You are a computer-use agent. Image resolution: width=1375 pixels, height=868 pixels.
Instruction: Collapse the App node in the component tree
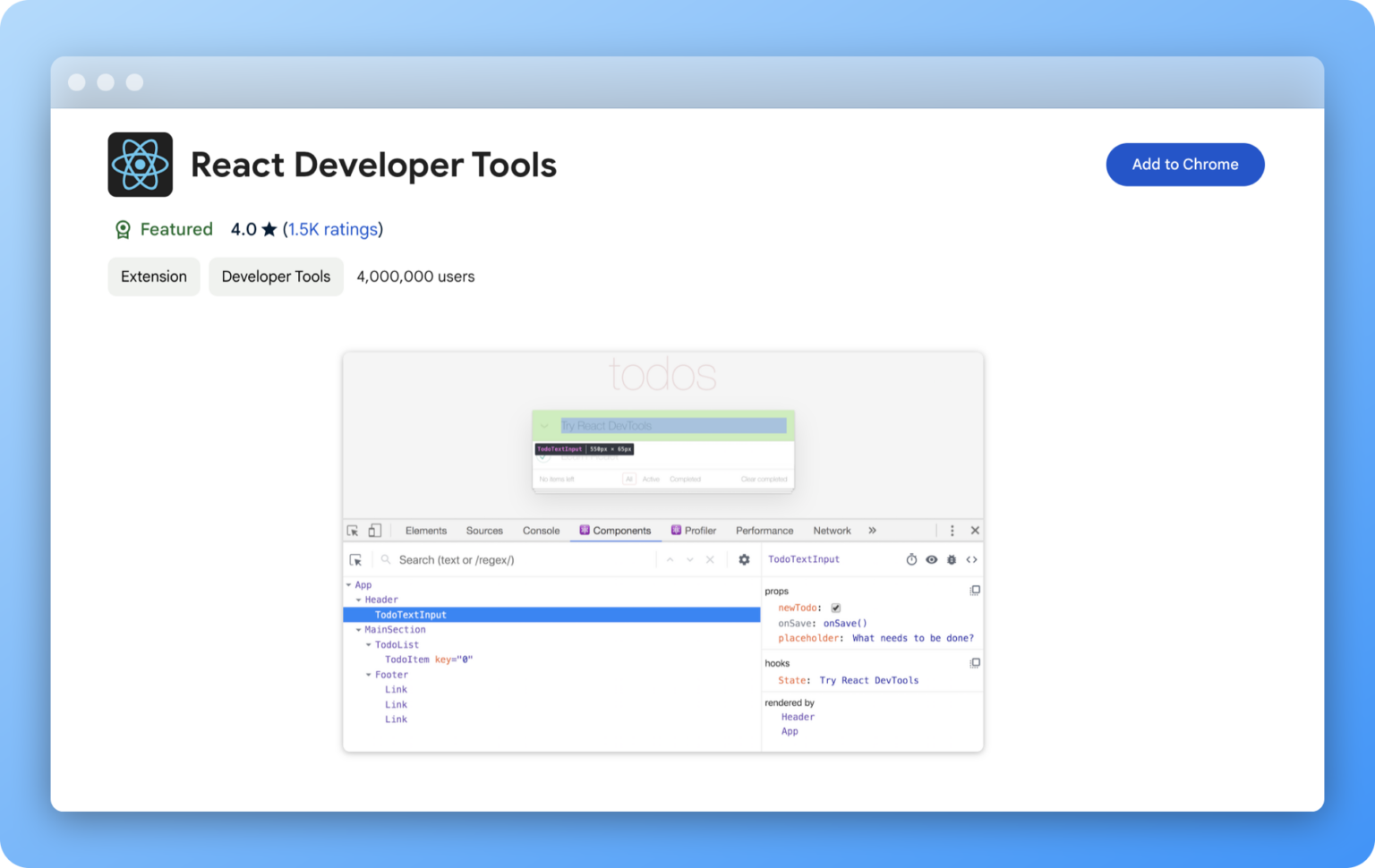click(x=350, y=584)
